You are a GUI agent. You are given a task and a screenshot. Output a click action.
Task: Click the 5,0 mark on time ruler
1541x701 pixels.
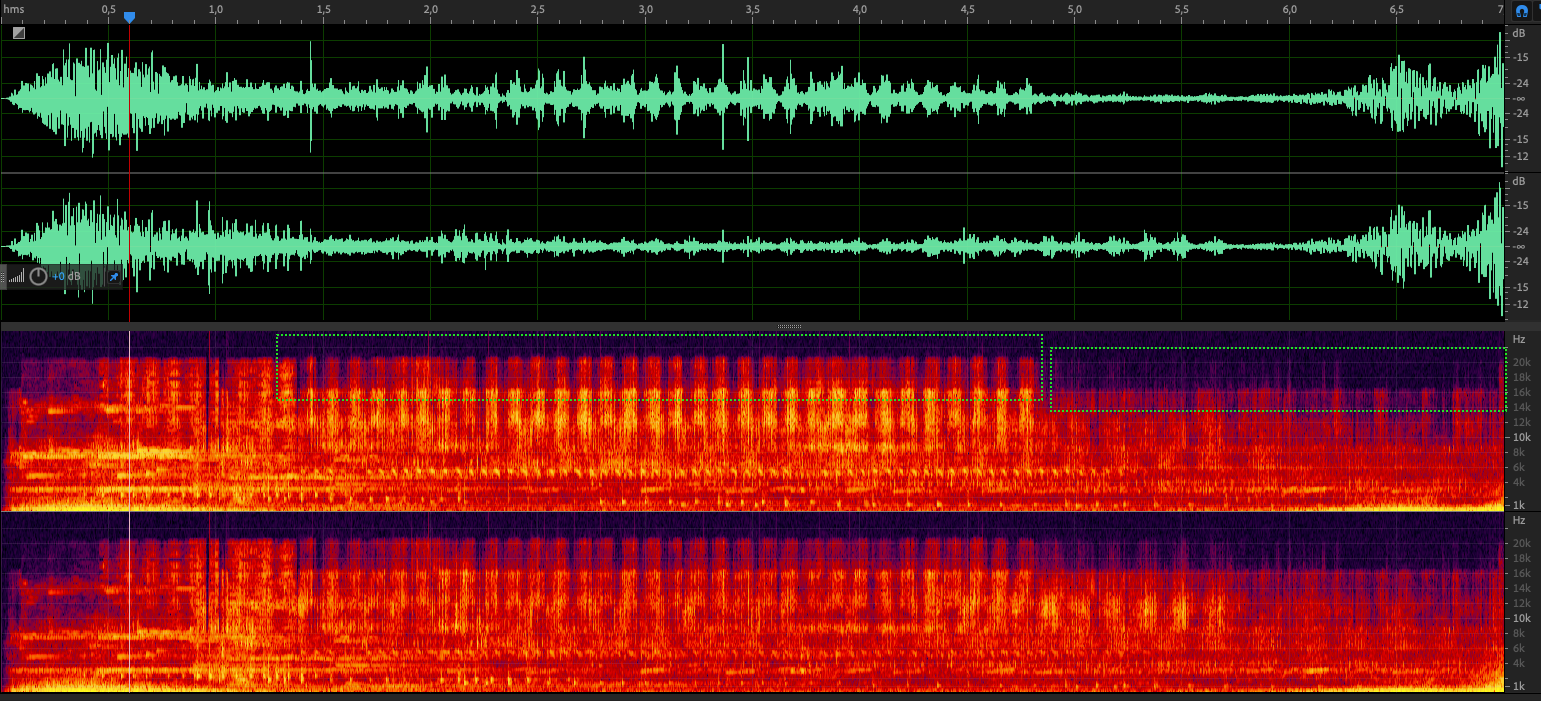(x=1074, y=9)
